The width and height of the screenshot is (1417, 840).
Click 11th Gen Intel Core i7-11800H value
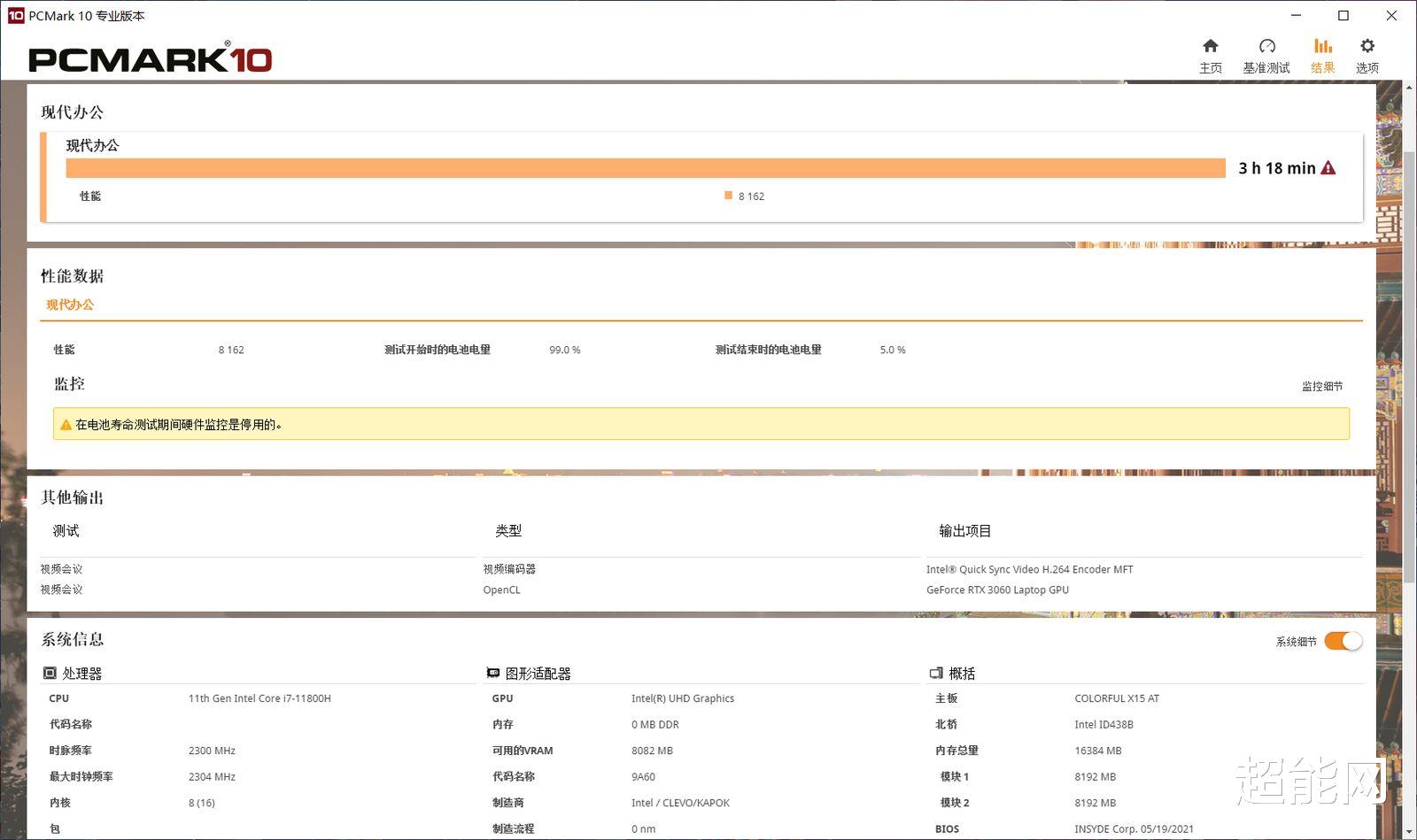(259, 698)
